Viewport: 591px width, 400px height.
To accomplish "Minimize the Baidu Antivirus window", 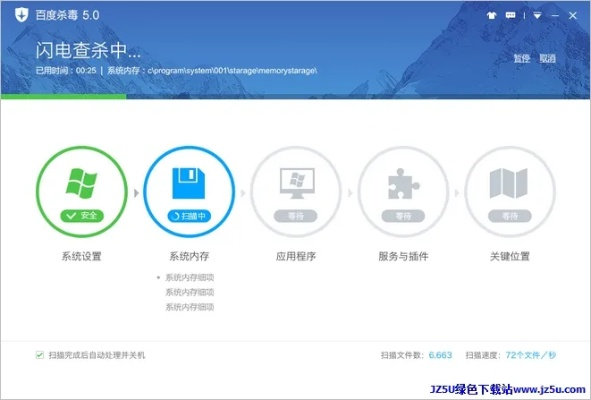I will click(x=555, y=15).
